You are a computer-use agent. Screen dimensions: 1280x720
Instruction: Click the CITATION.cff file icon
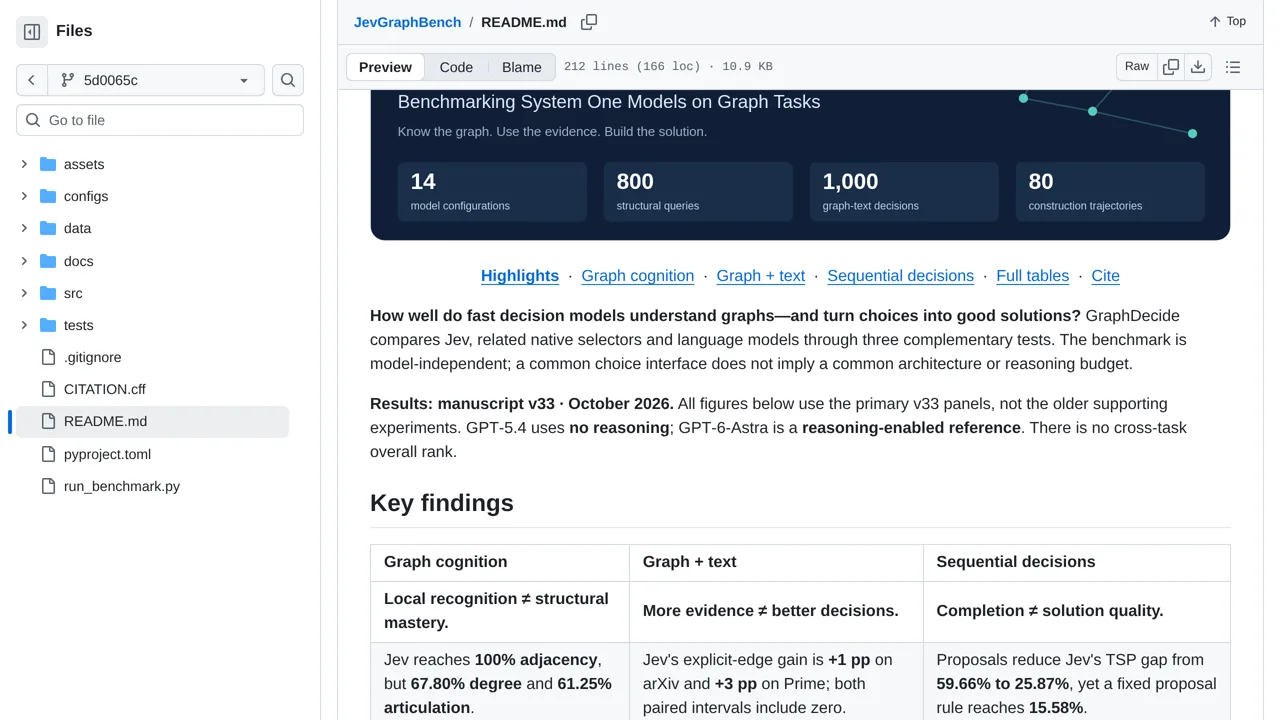click(x=48, y=390)
